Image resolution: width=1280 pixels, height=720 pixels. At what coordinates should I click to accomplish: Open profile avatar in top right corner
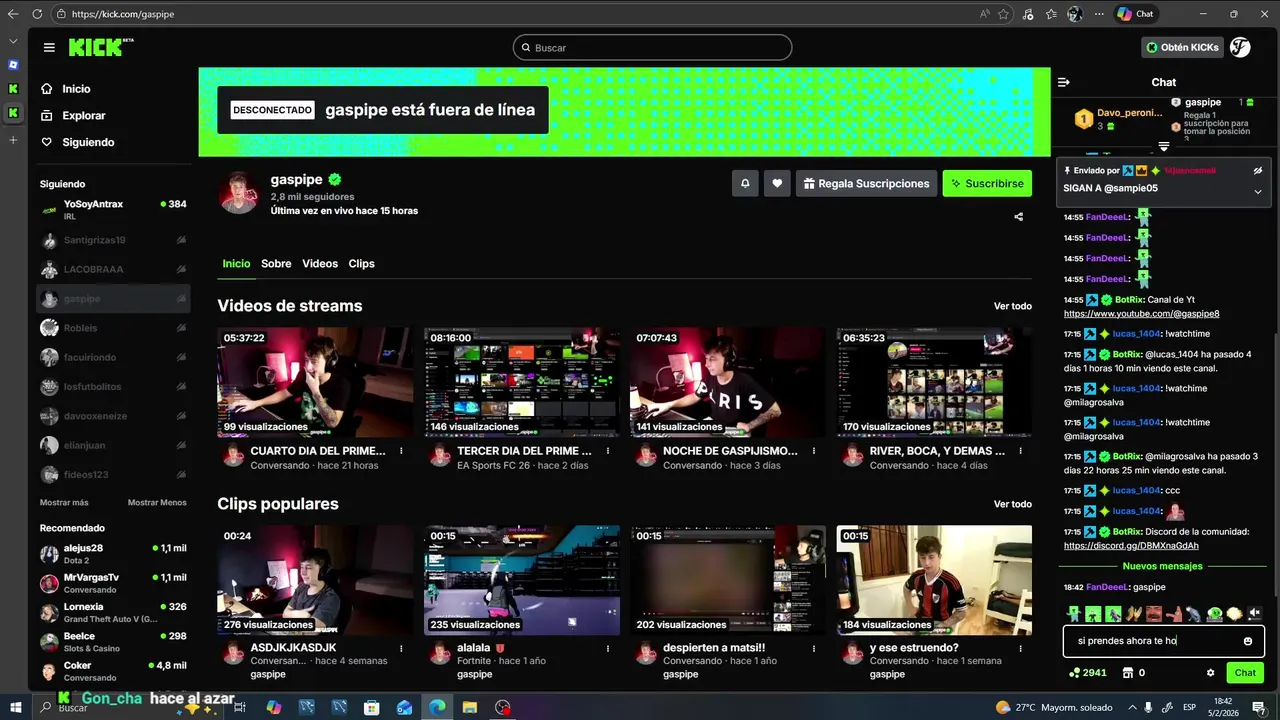tap(1240, 47)
